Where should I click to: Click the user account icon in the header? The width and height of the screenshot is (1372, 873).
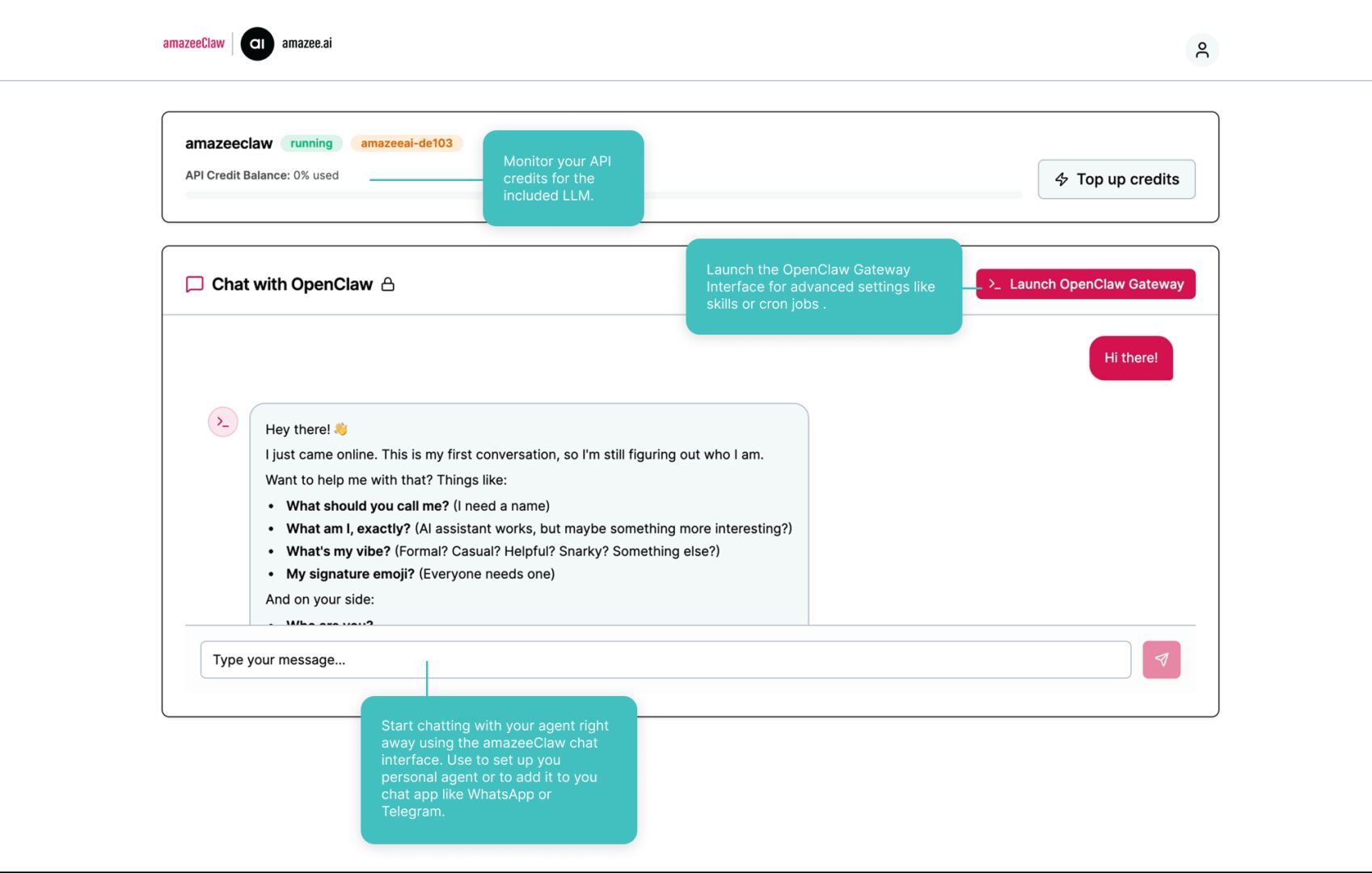click(x=1202, y=49)
